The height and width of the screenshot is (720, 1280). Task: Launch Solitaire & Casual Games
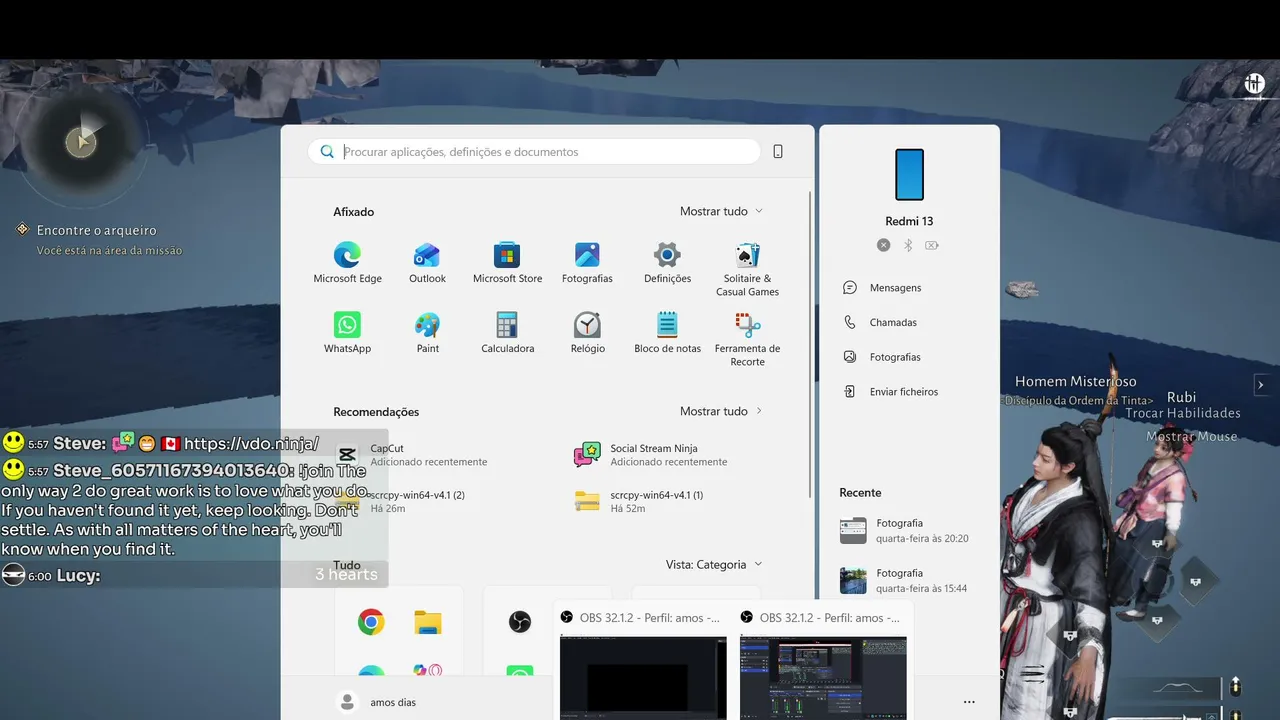point(747,269)
